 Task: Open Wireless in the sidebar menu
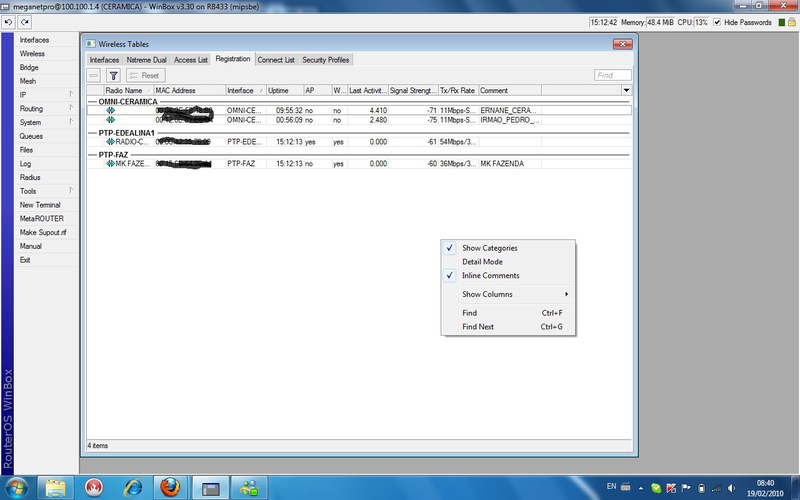(x=46, y=54)
